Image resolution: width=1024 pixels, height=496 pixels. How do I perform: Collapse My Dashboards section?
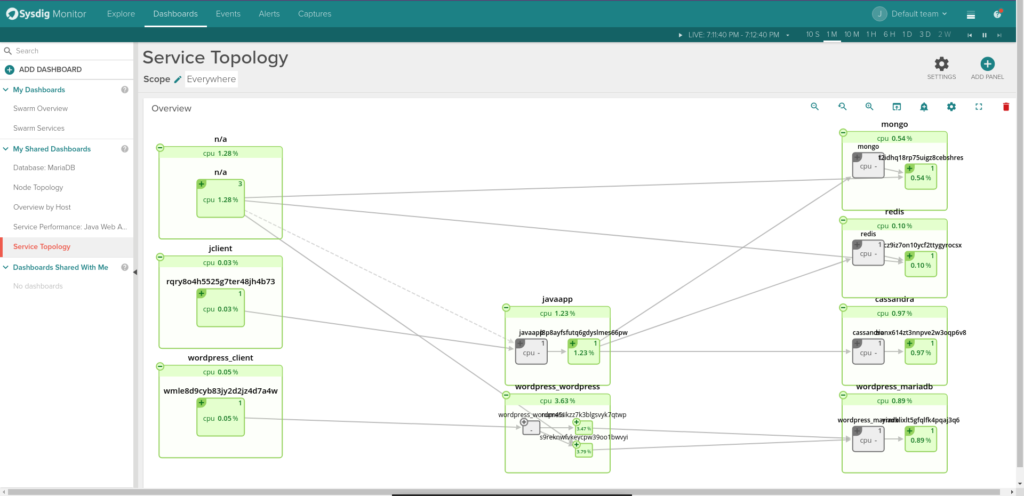[x=6, y=89]
